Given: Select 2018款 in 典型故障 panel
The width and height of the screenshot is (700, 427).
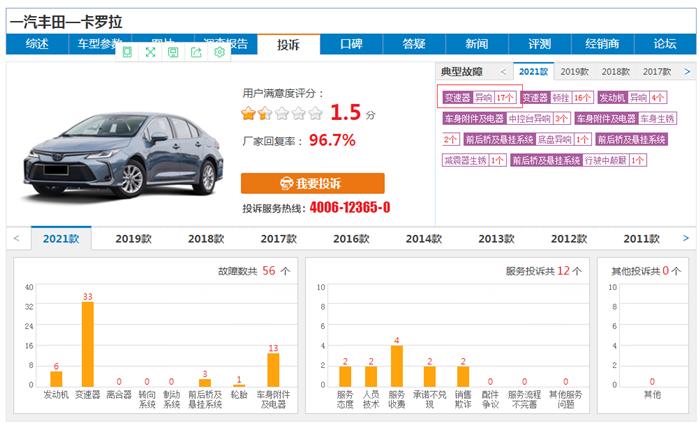Looking at the screenshot, I should click(x=616, y=71).
